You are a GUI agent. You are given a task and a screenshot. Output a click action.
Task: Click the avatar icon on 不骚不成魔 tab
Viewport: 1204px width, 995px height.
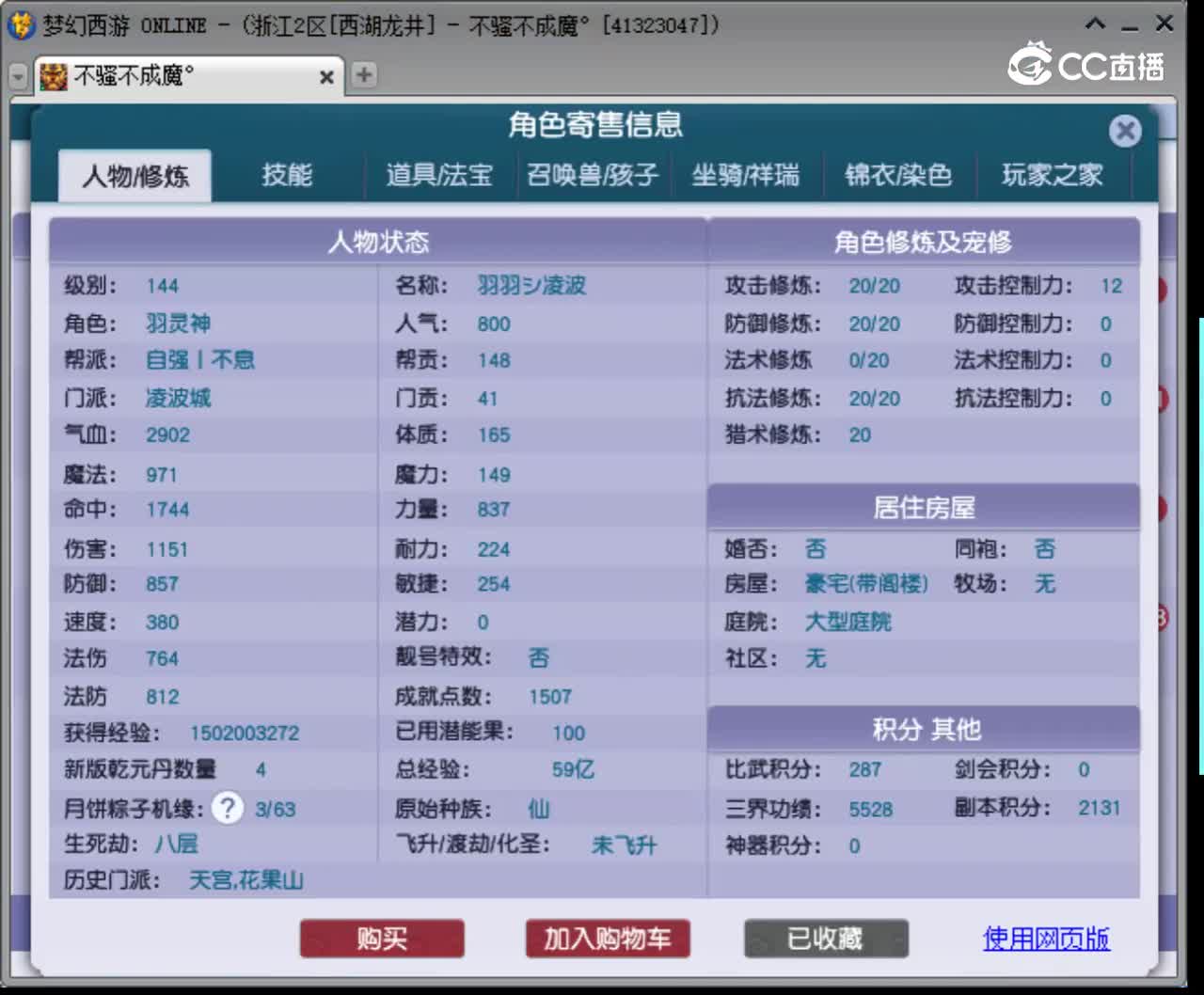(54, 76)
